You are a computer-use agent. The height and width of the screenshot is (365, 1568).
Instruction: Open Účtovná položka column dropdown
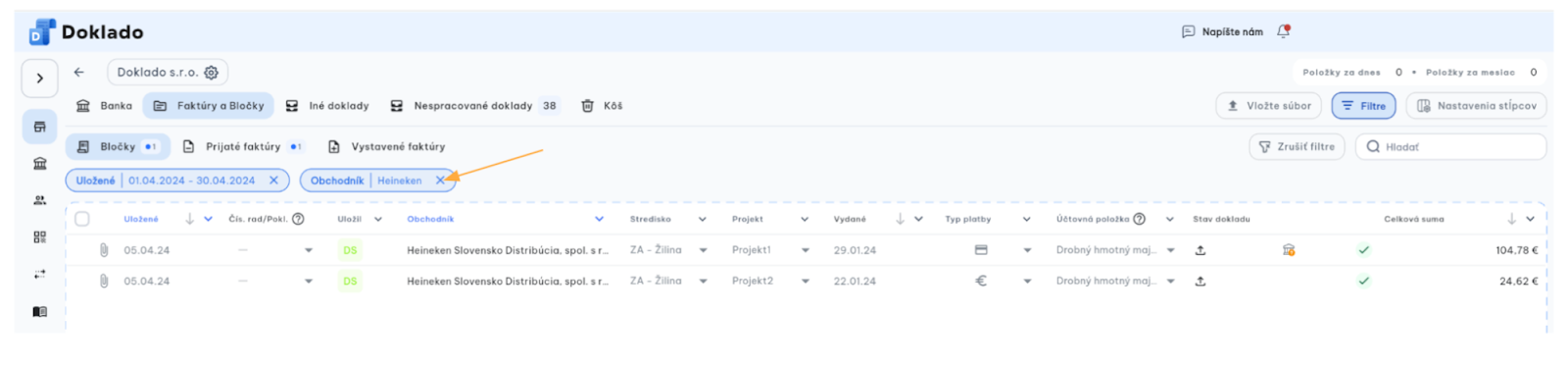pos(1169,219)
